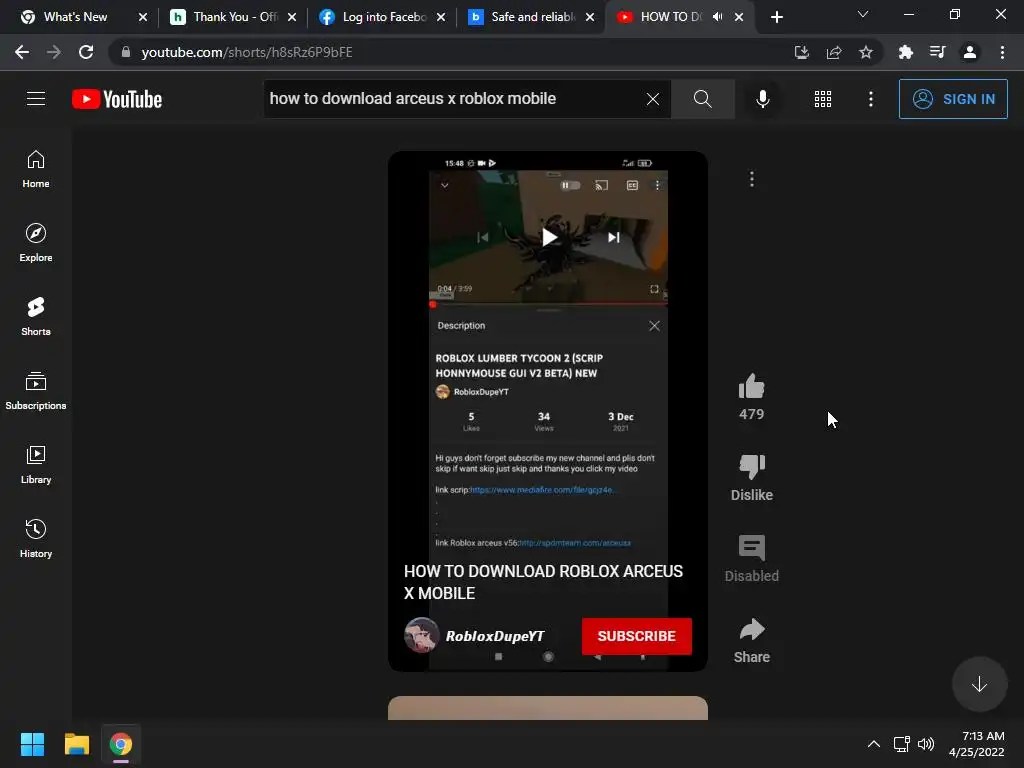Open the network tray icon
1024x768 pixels.
pos(901,744)
